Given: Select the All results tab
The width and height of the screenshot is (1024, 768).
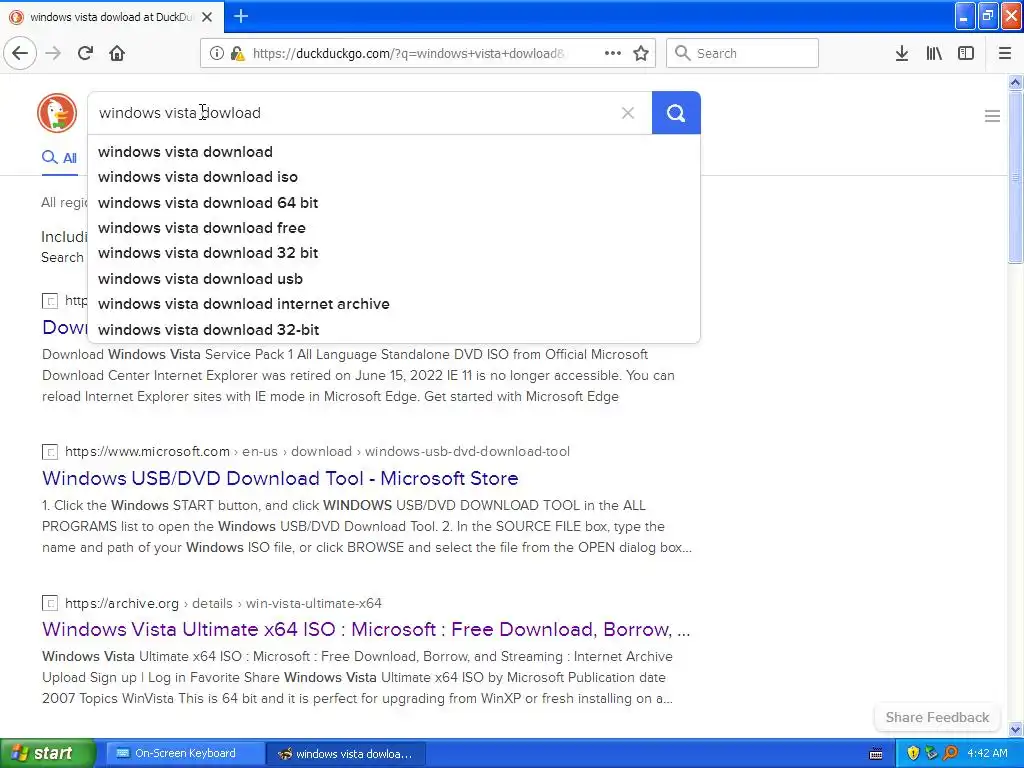Looking at the screenshot, I should [x=59, y=157].
